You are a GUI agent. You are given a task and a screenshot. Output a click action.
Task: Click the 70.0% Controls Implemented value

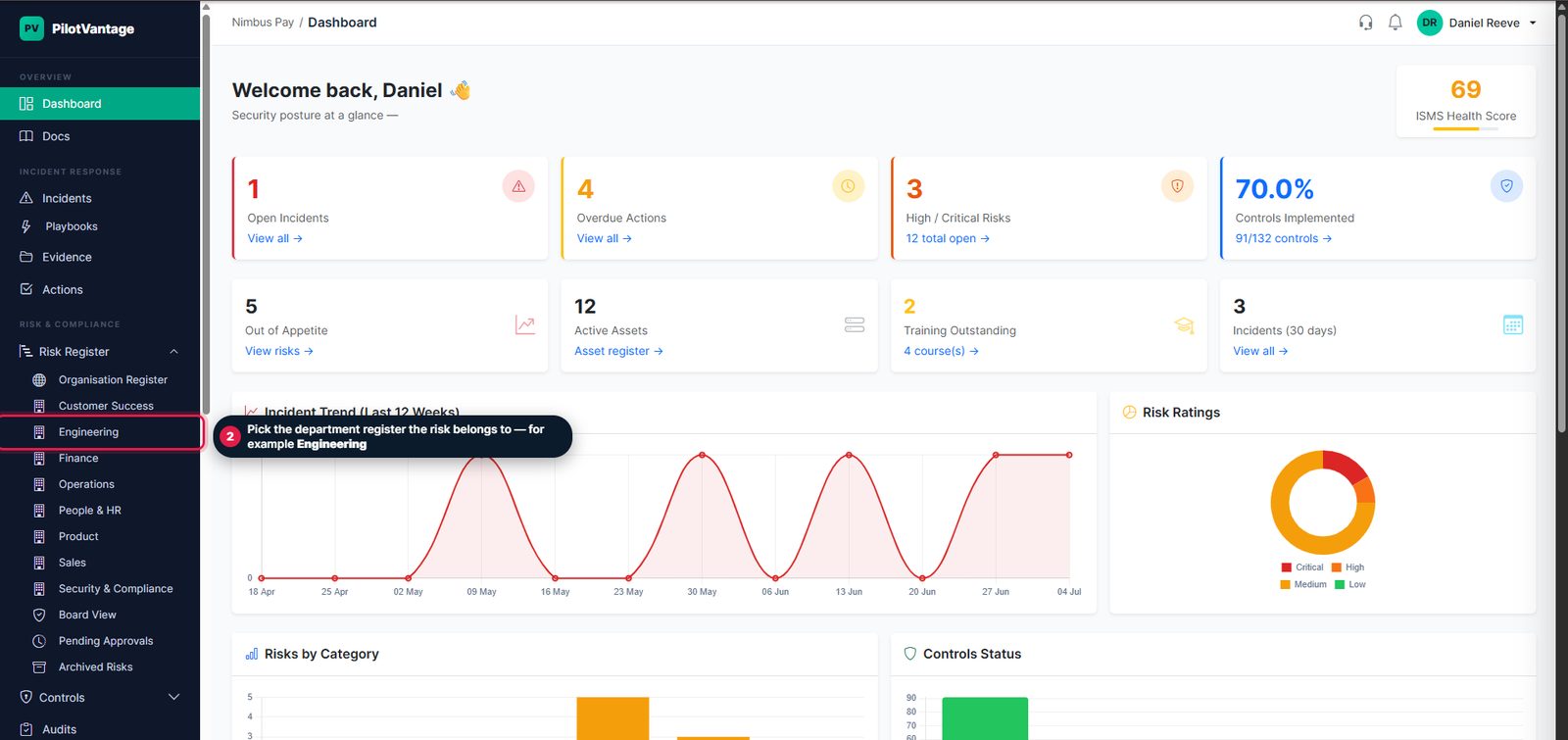(1274, 188)
